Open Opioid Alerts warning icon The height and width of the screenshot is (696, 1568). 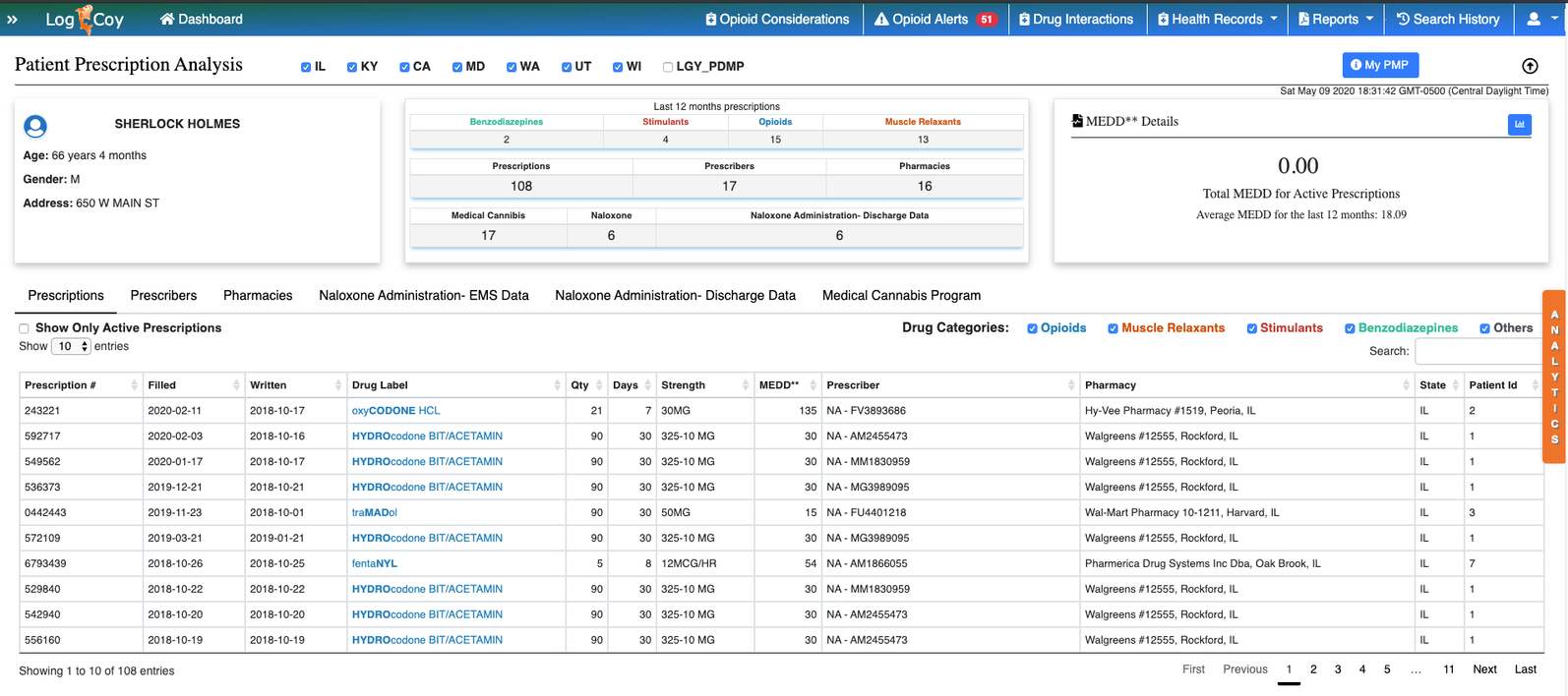click(881, 19)
